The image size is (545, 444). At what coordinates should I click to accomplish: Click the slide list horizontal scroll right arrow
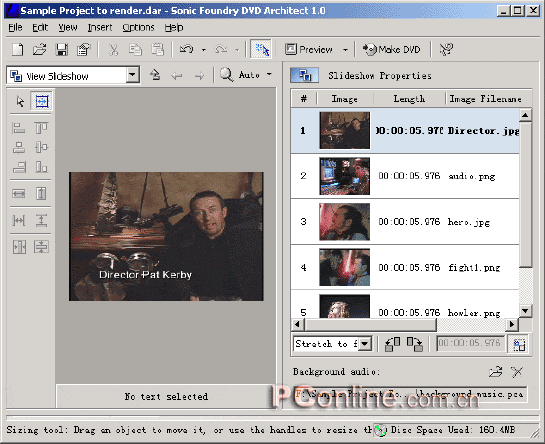pos(512,325)
